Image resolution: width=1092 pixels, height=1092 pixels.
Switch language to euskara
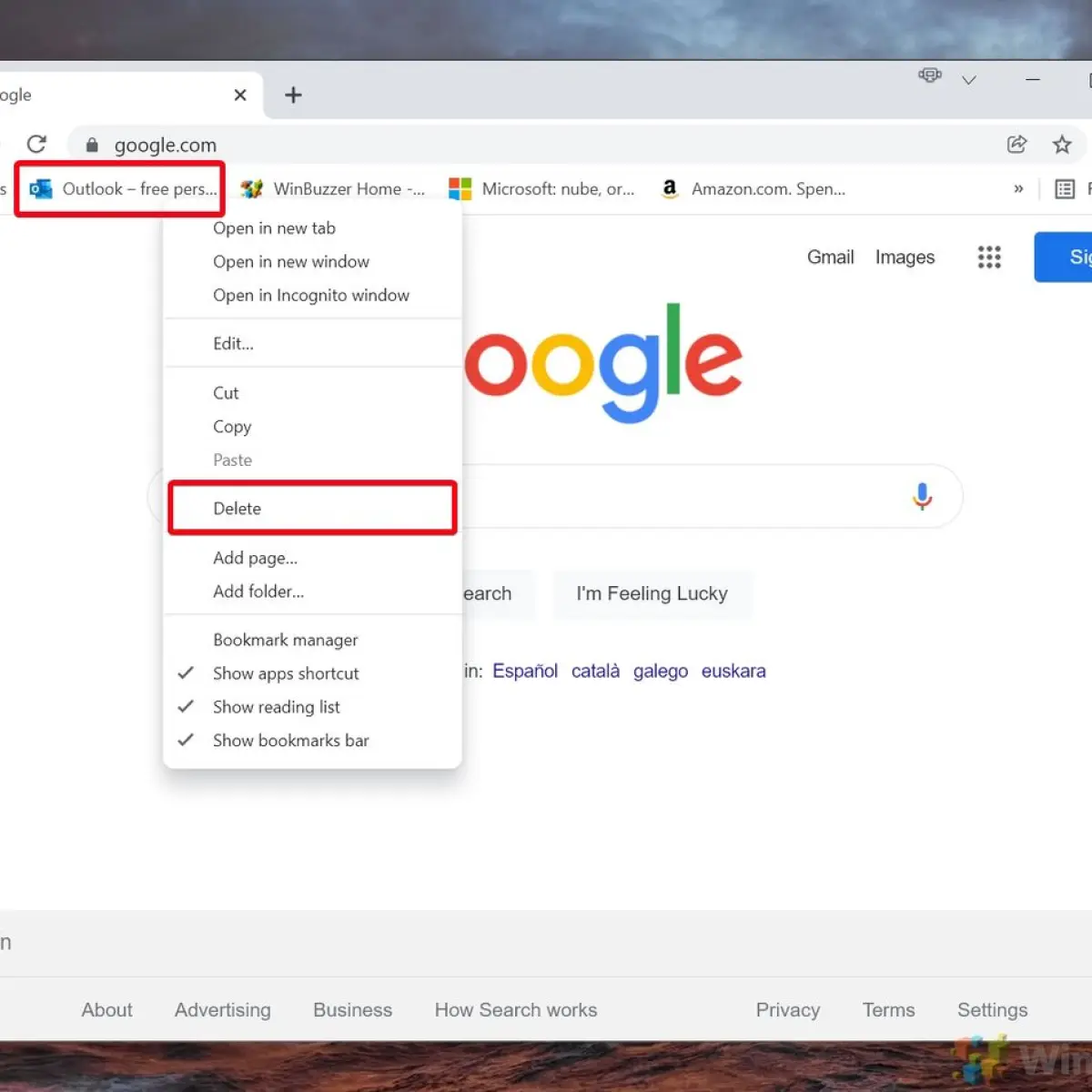(x=733, y=672)
